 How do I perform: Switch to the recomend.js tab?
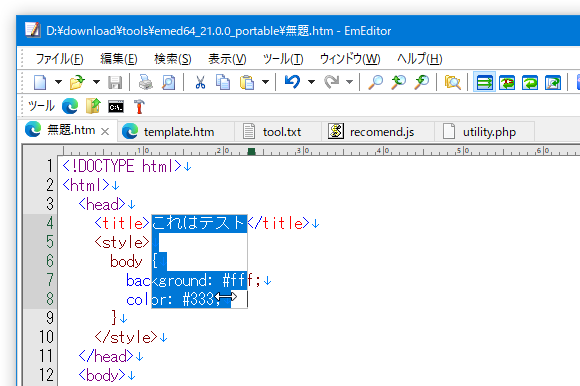[x=378, y=132]
